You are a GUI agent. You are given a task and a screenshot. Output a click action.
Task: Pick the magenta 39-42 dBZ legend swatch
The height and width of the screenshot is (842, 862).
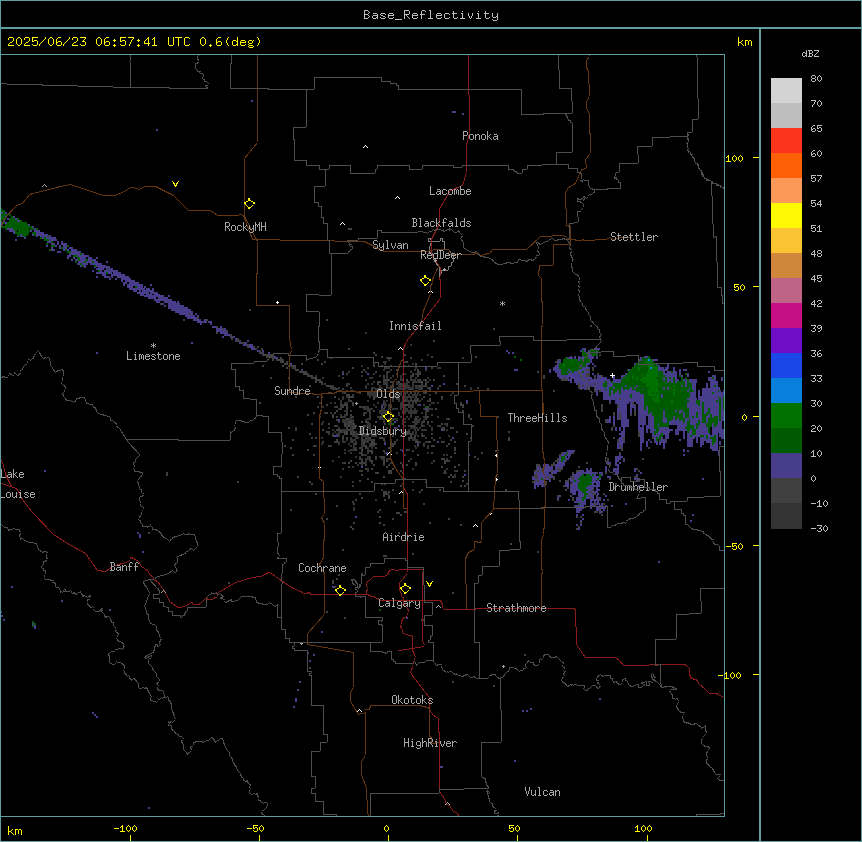coord(786,315)
